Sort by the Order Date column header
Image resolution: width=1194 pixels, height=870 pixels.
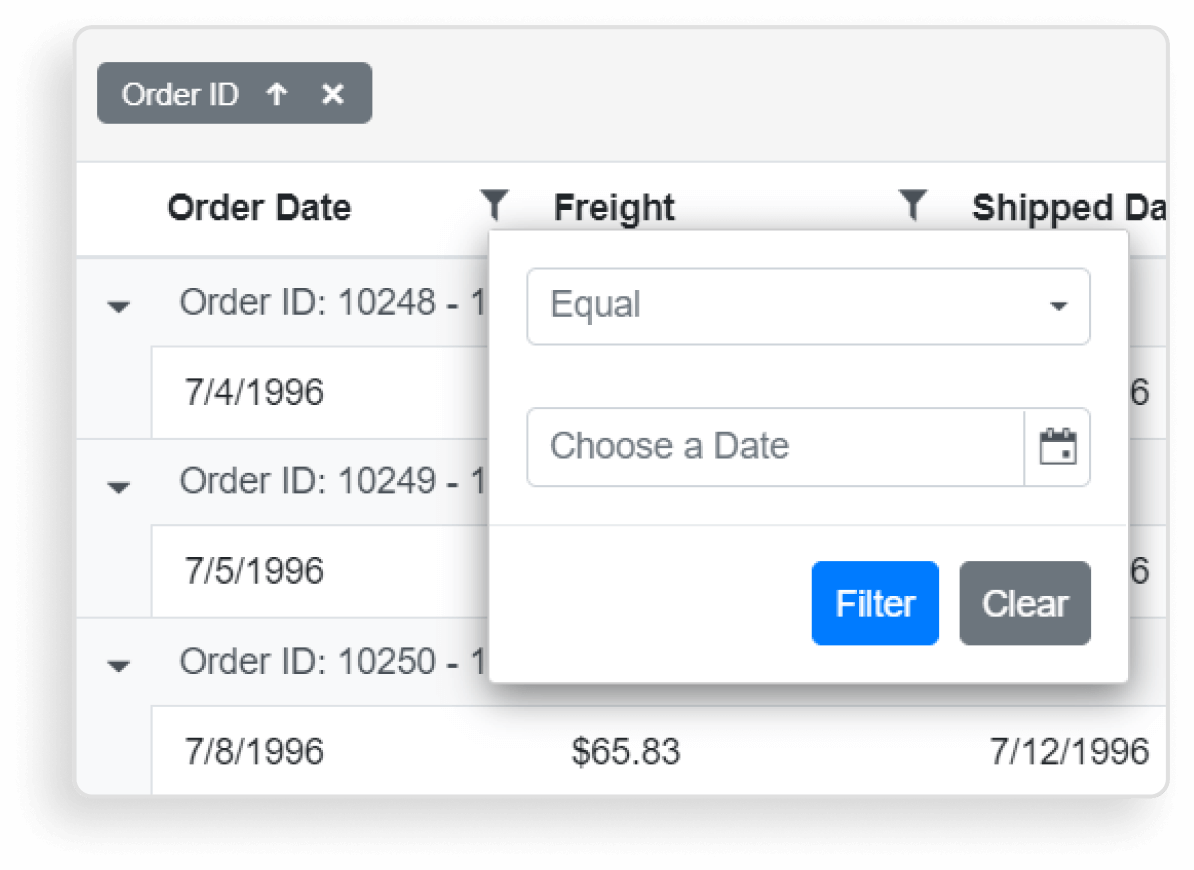(259, 208)
